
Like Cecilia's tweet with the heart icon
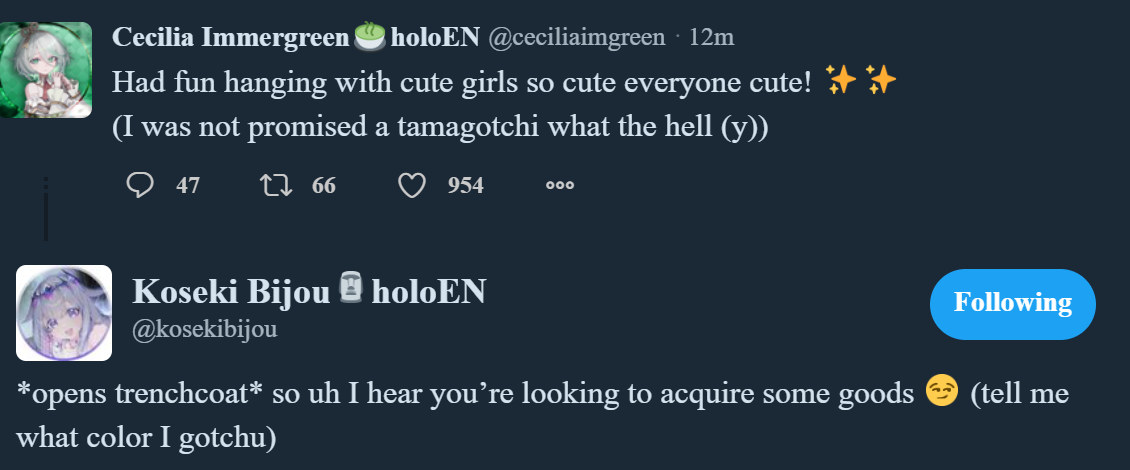point(412,185)
